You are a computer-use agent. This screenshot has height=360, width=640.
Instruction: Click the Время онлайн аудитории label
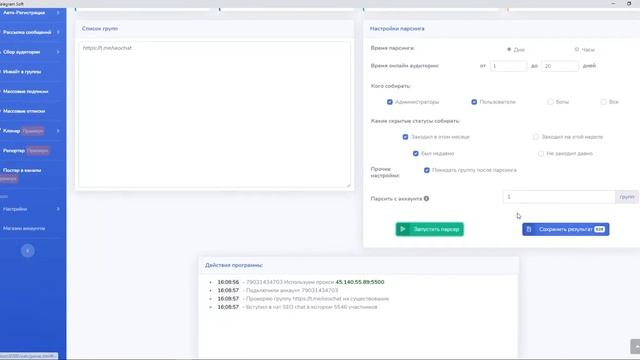coord(404,66)
